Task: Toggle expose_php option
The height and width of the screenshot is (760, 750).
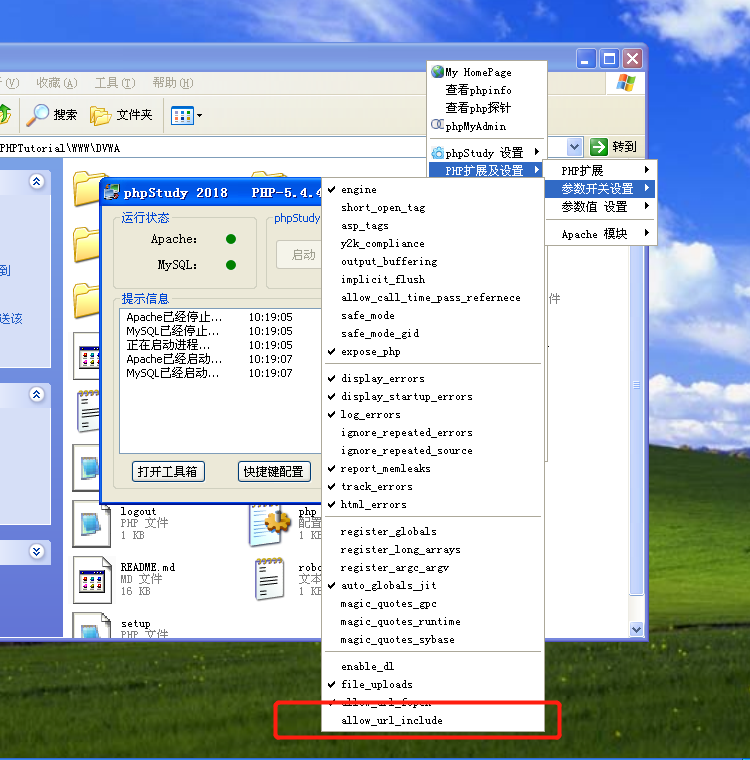Action: point(433,351)
